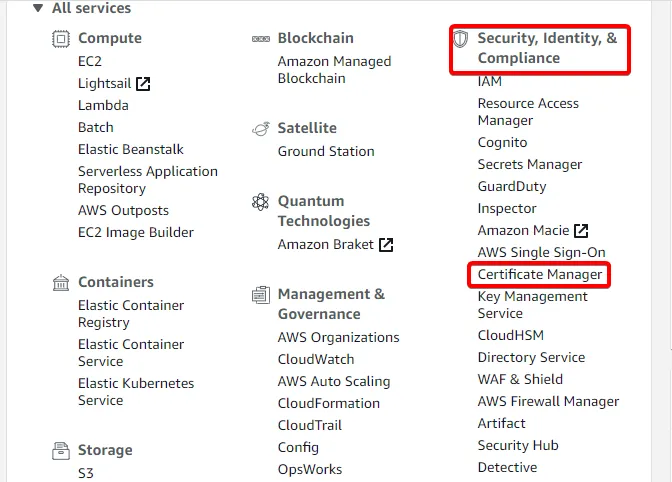Open the S3 storage service
This screenshot has height=482, width=672.
(86, 473)
